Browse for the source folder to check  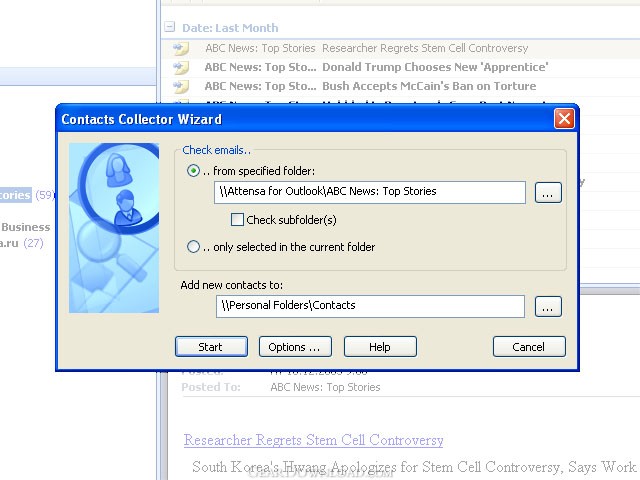tap(548, 193)
